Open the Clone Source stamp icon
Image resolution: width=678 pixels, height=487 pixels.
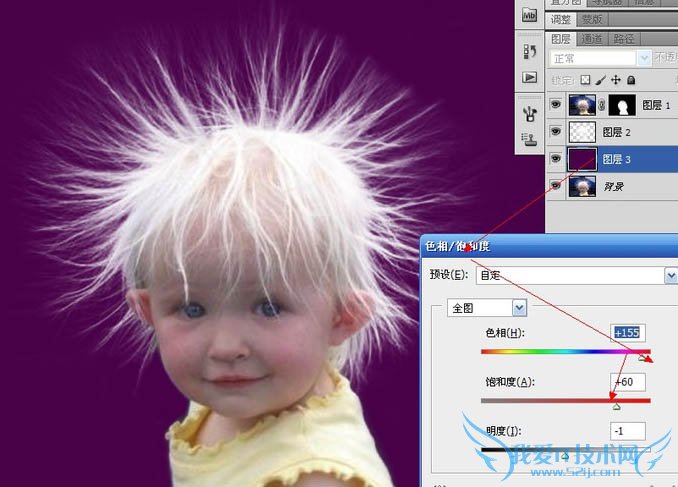pyautogui.click(x=530, y=138)
